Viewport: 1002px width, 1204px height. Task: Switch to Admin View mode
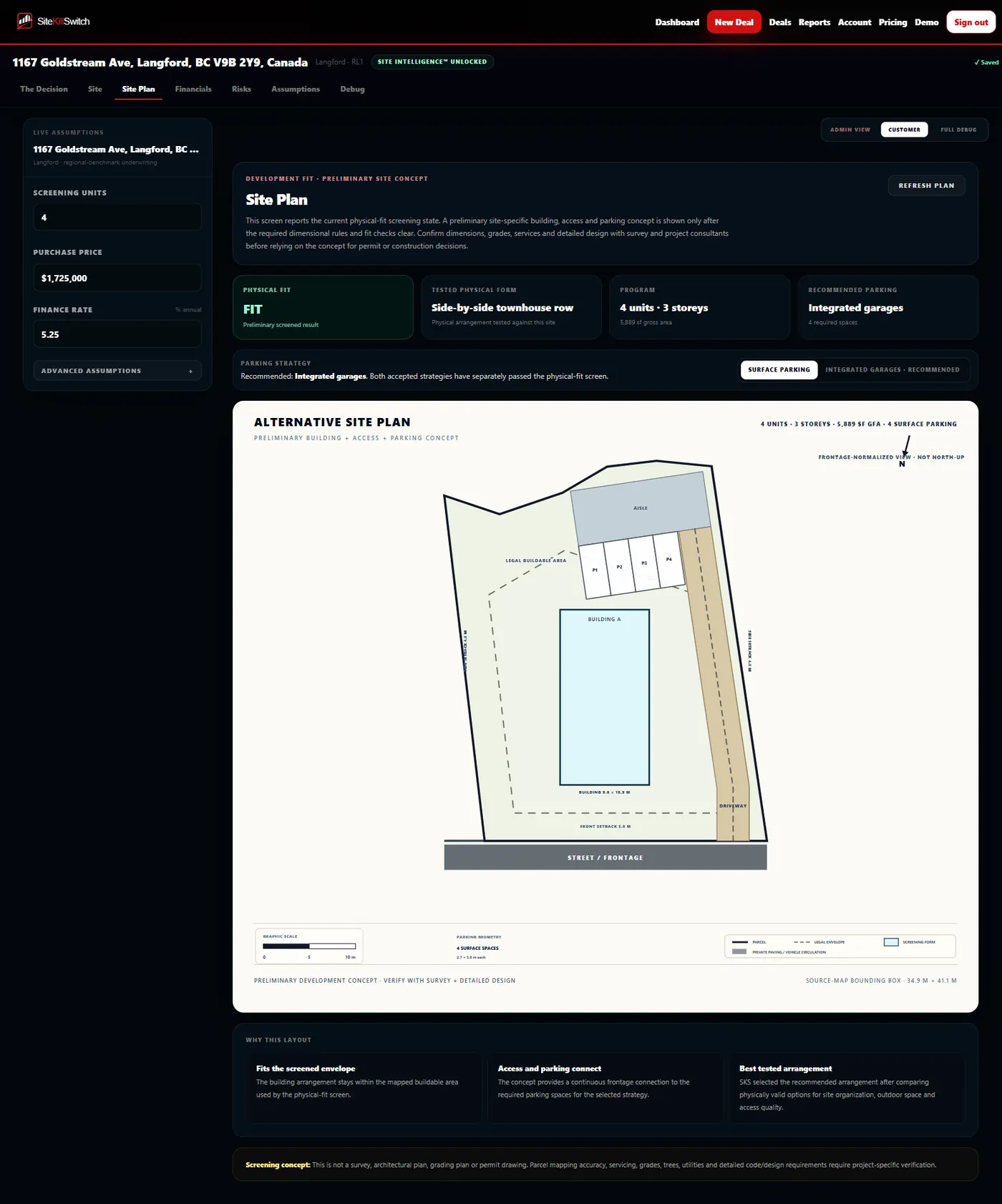click(x=850, y=130)
